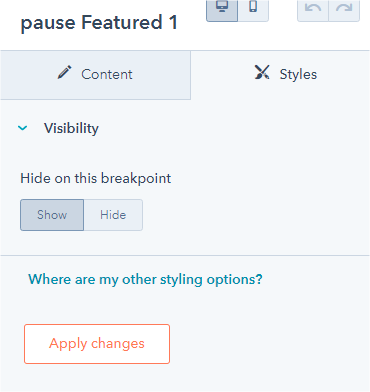Viewport: 370px width, 392px height.
Task: Open the 'Where are my other styling options?' link
Action: click(x=145, y=279)
